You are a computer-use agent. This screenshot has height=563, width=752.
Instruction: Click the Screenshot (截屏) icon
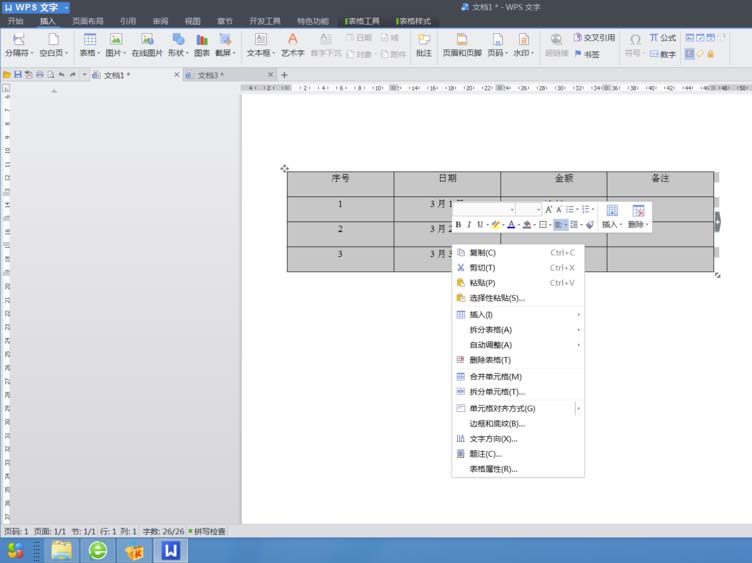coord(225,39)
